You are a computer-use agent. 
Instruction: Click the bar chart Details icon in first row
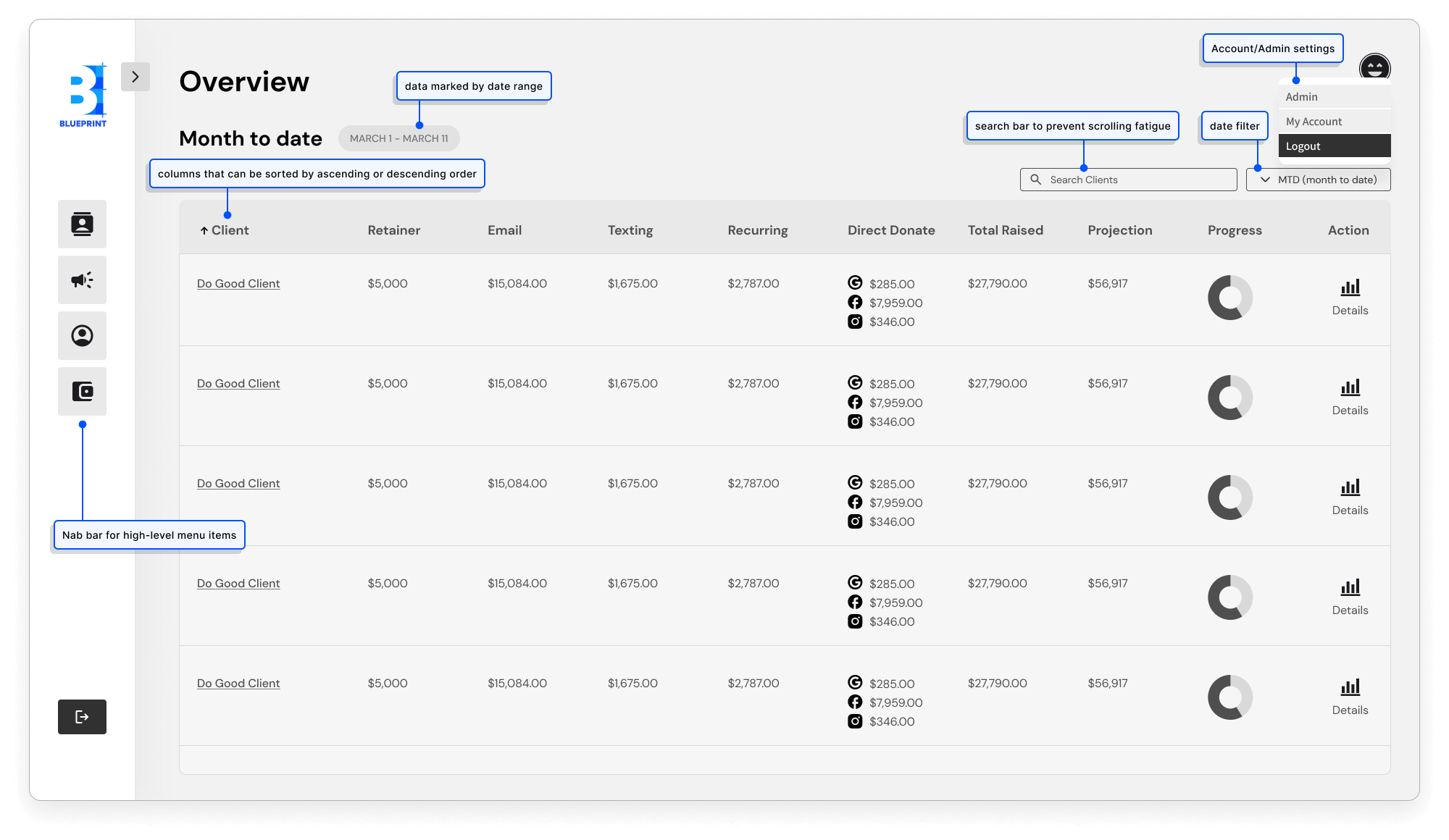1350,288
